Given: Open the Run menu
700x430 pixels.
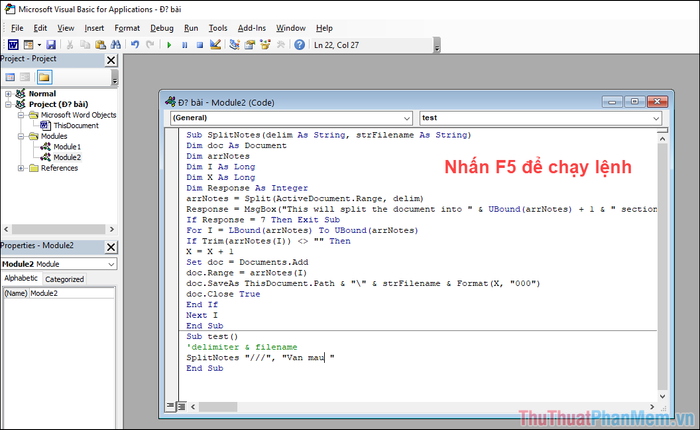Looking at the screenshot, I should [191, 28].
